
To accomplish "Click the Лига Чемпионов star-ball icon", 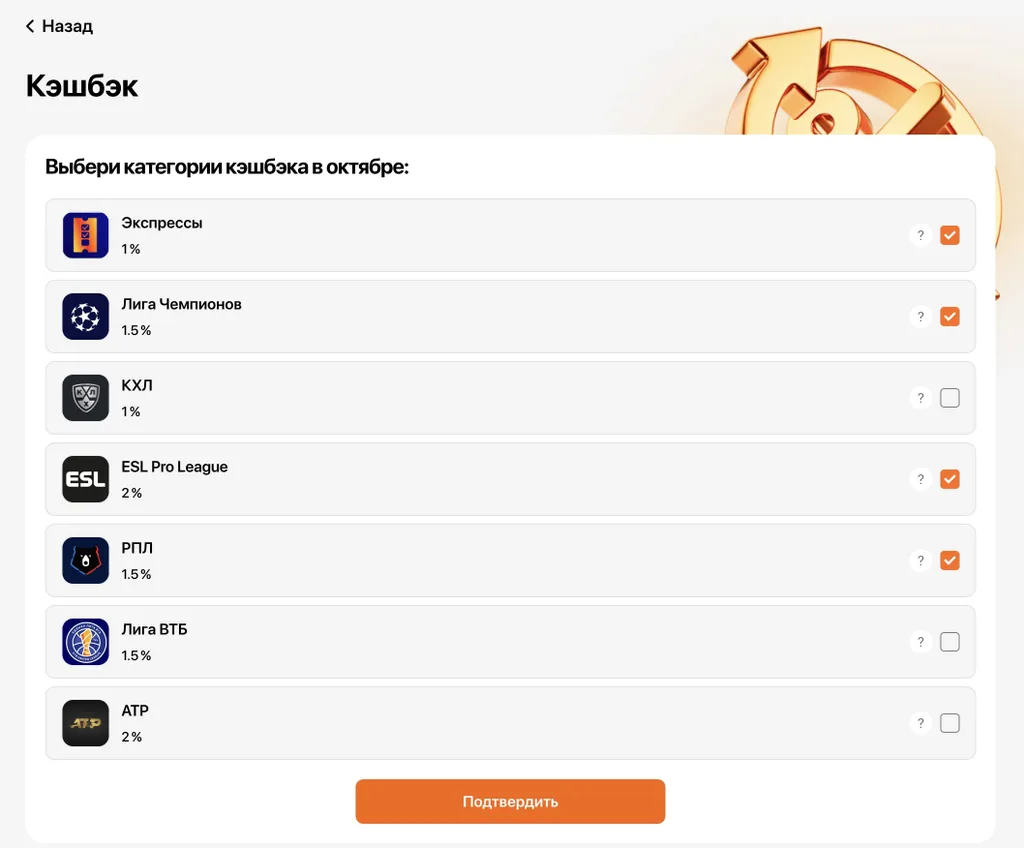I will pyautogui.click(x=85, y=317).
